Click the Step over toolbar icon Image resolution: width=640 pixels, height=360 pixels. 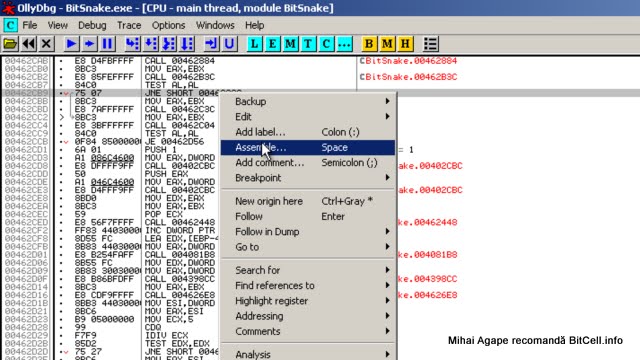click(x=151, y=44)
